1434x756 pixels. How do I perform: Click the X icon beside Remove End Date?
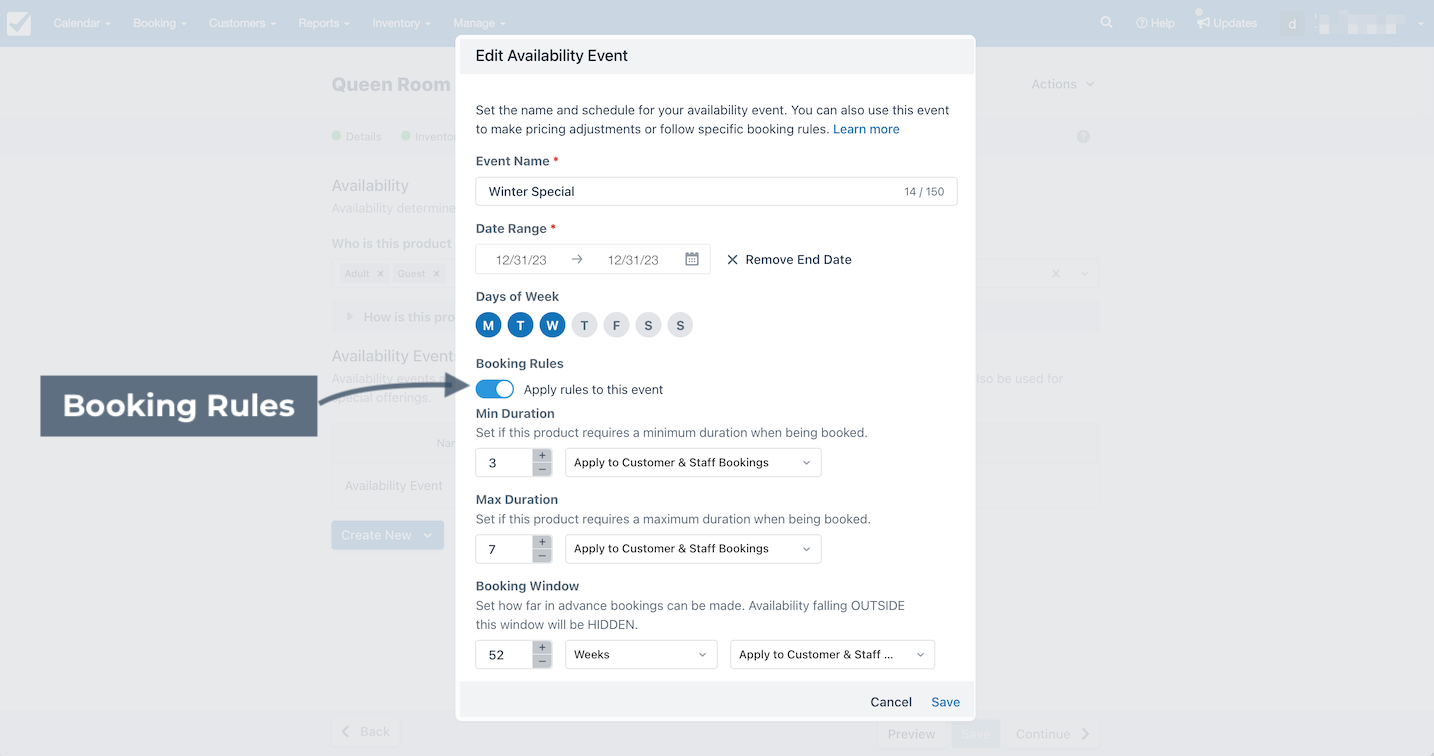[x=732, y=260]
